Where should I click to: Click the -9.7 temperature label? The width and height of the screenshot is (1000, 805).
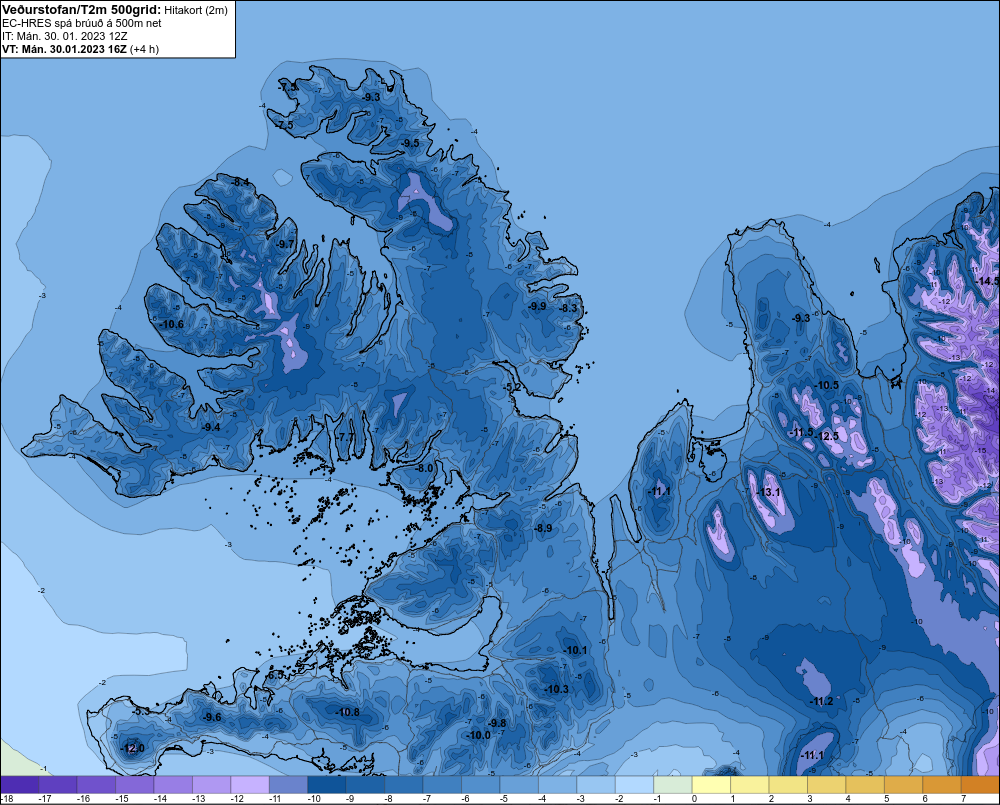[x=285, y=244]
